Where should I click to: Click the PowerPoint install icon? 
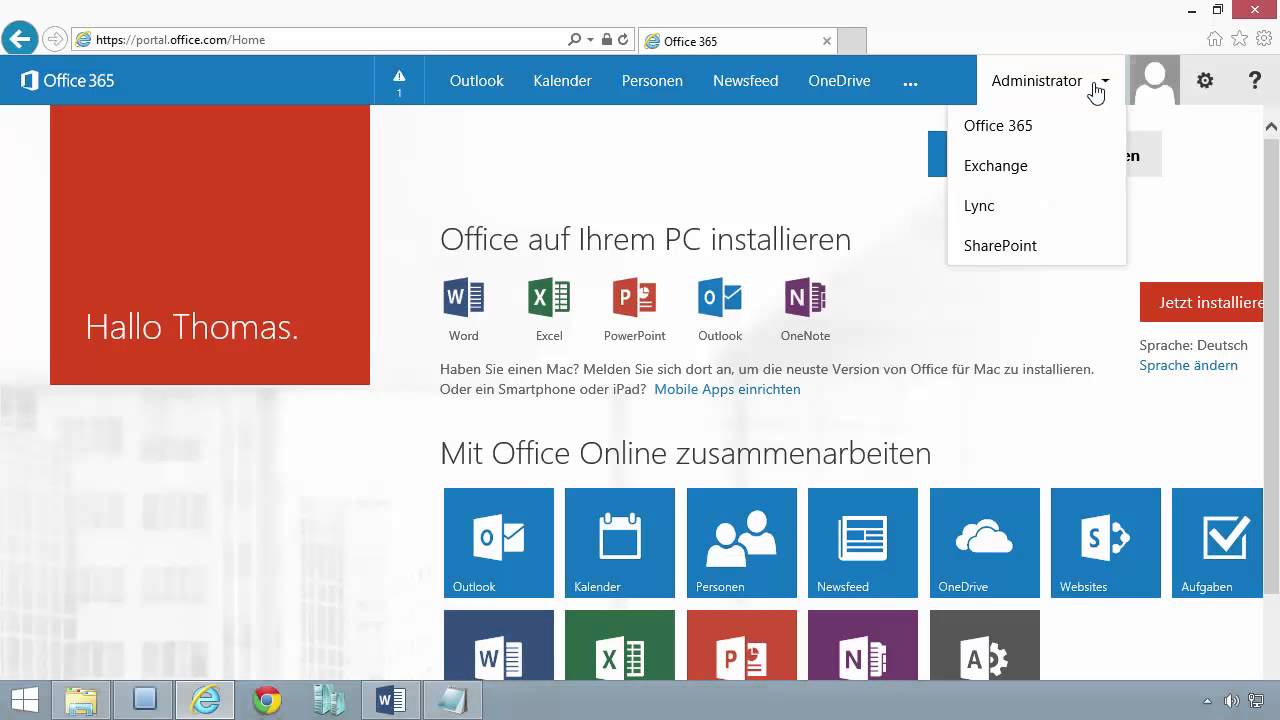coord(634,298)
